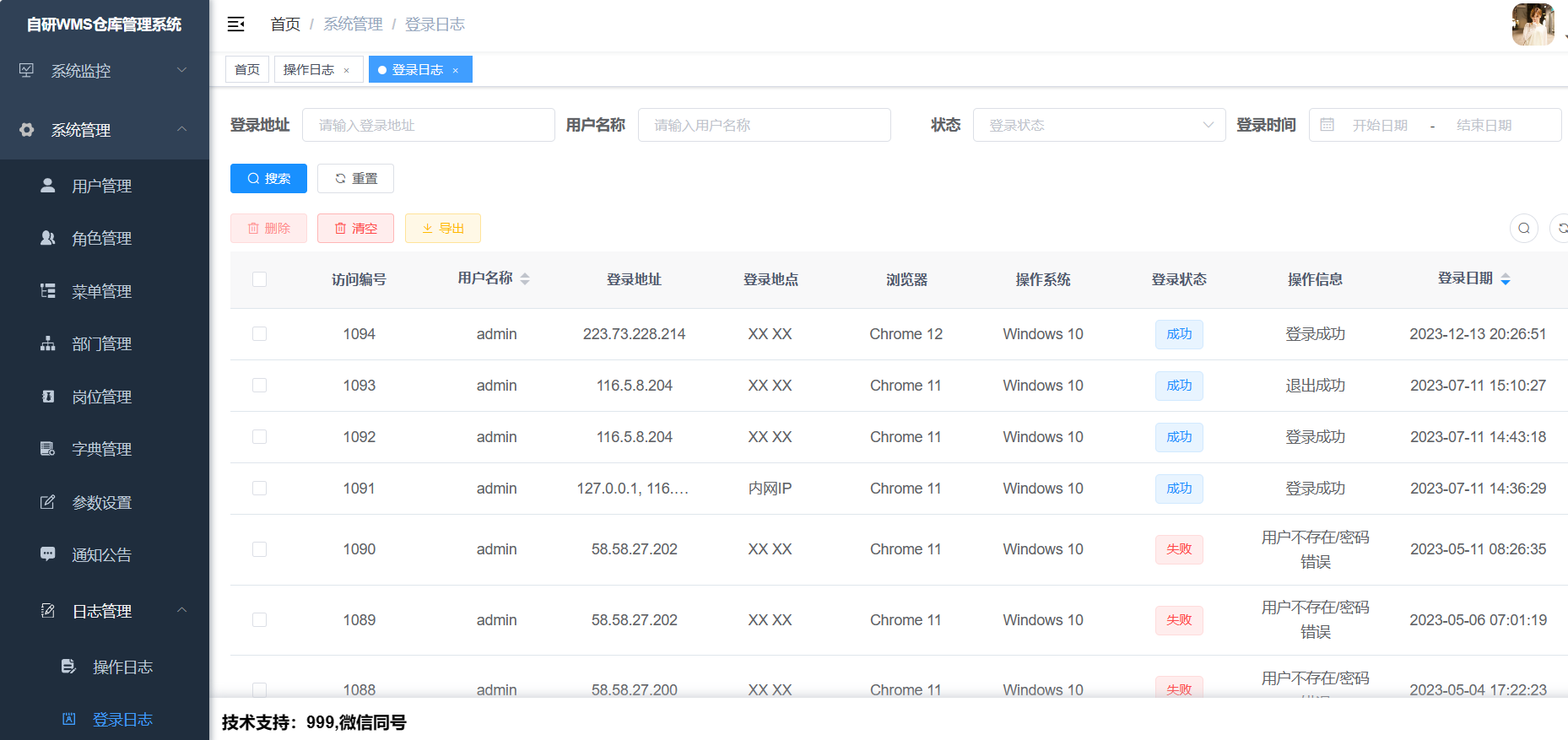Toggle the sidebar collapse hamburger icon
The image size is (1568, 740).
[x=236, y=24]
